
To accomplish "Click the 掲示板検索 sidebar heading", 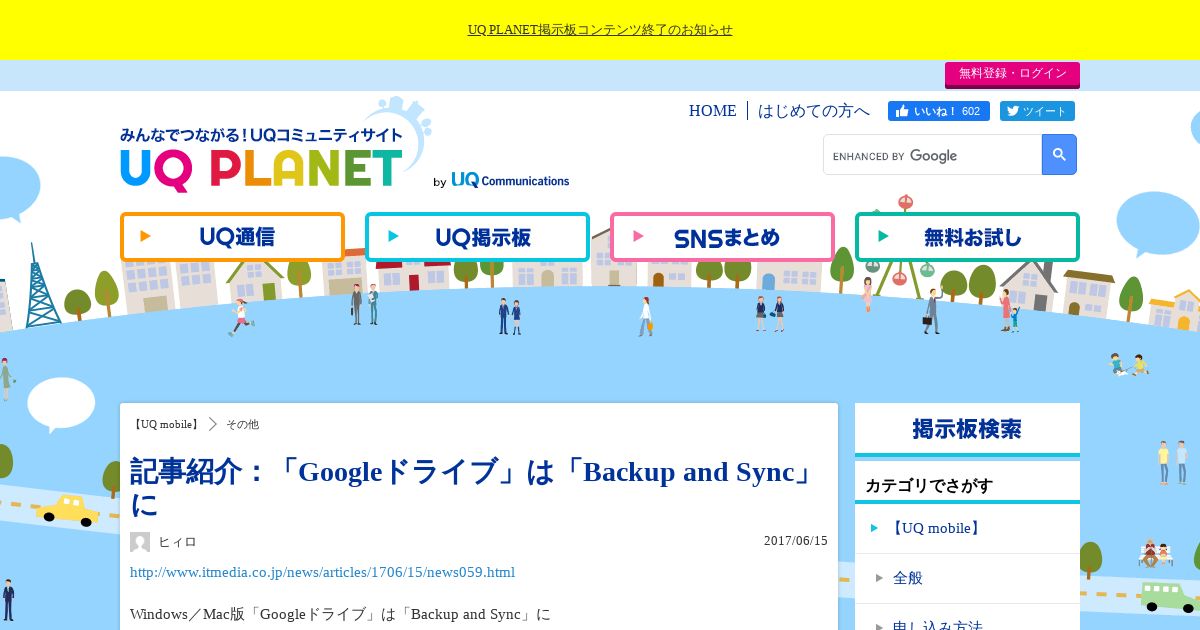I will click(967, 429).
